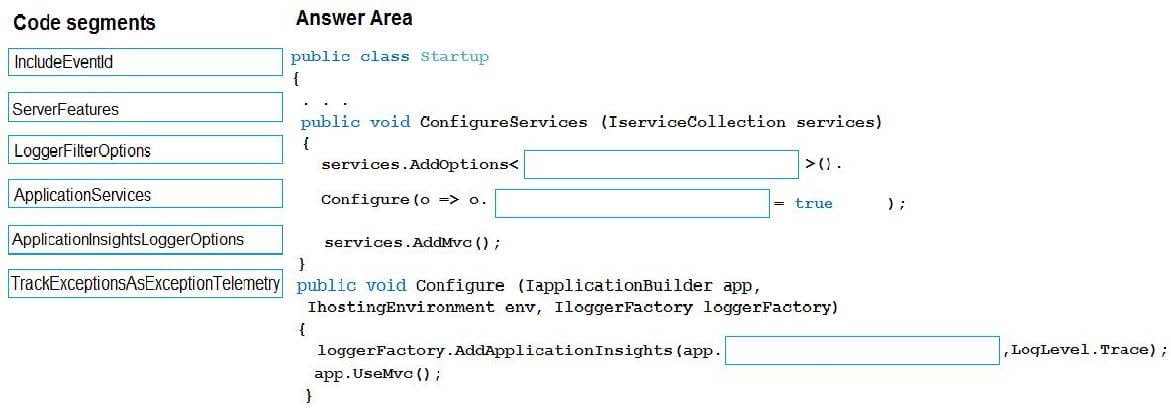Pick the LoggerFilterOptions code segment
Viewport: 1171px width, 408px height.
pyautogui.click(x=145, y=151)
